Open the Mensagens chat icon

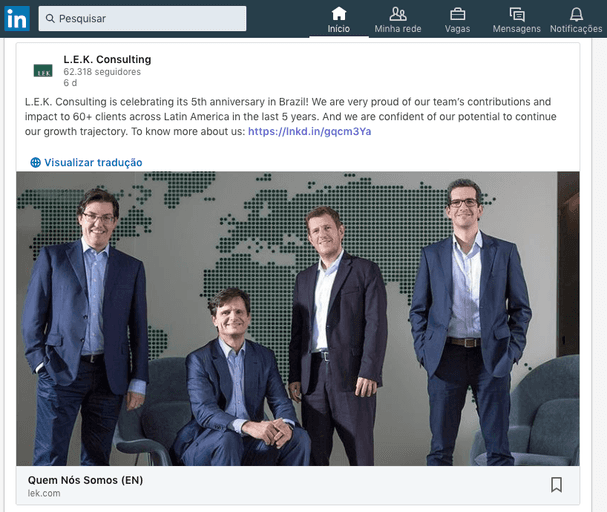pos(517,14)
